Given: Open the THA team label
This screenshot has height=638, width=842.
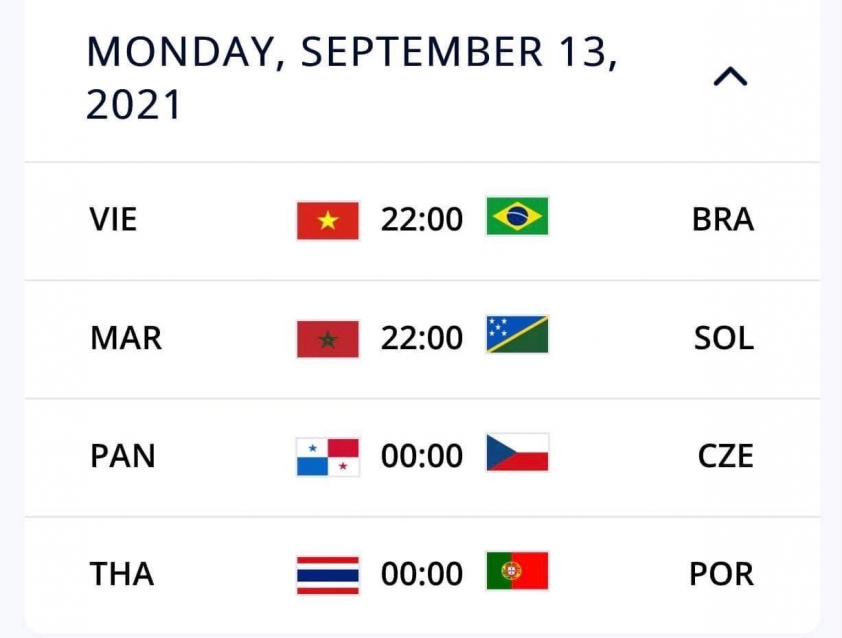Looking at the screenshot, I should pyautogui.click(x=122, y=574).
